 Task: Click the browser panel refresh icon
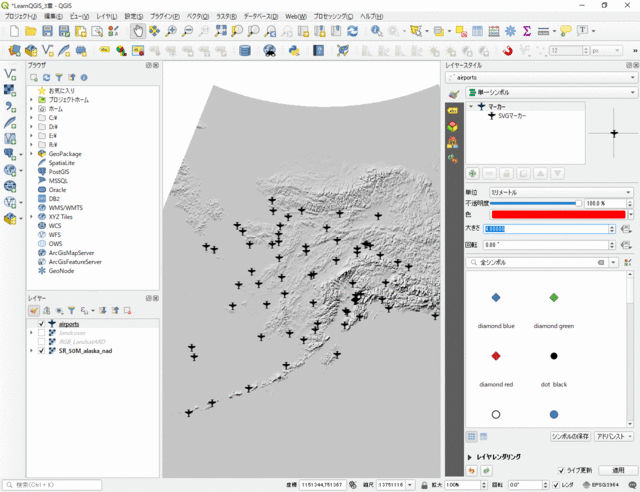[x=47, y=78]
